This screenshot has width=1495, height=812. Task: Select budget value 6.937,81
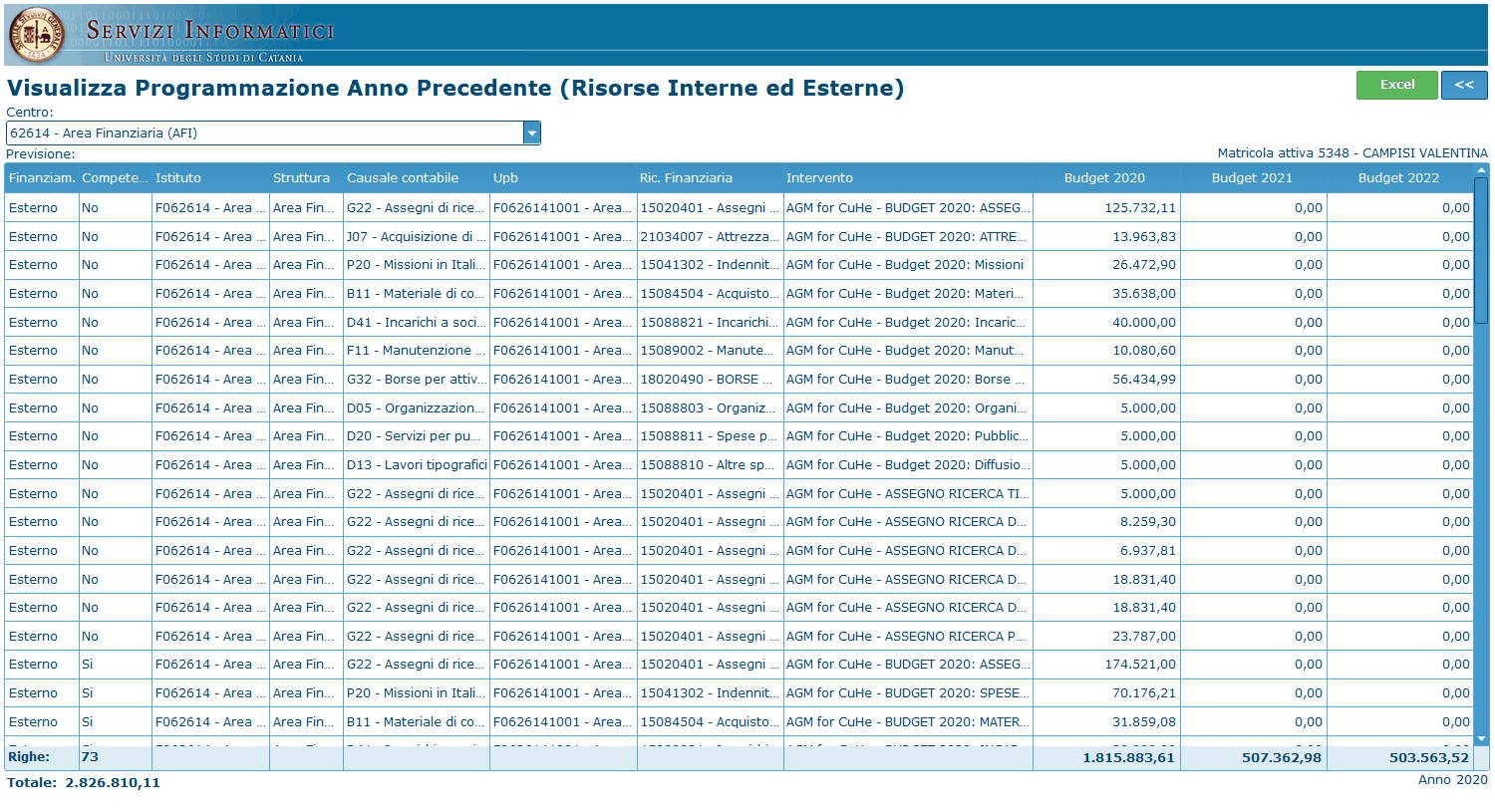[x=1106, y=551]
